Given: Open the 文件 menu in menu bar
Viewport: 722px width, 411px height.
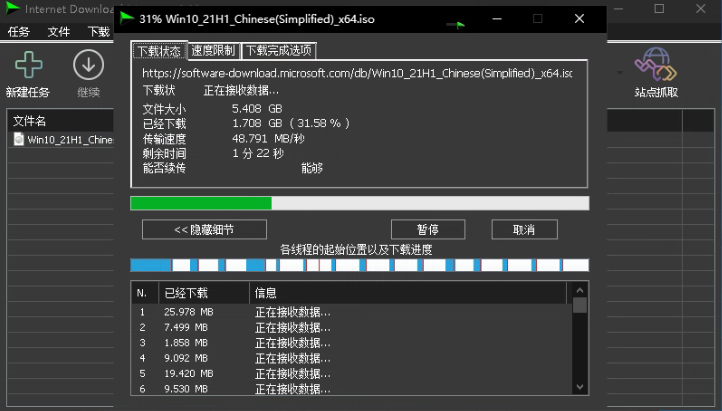Looking at the screenshot, I should click(59, 32).
